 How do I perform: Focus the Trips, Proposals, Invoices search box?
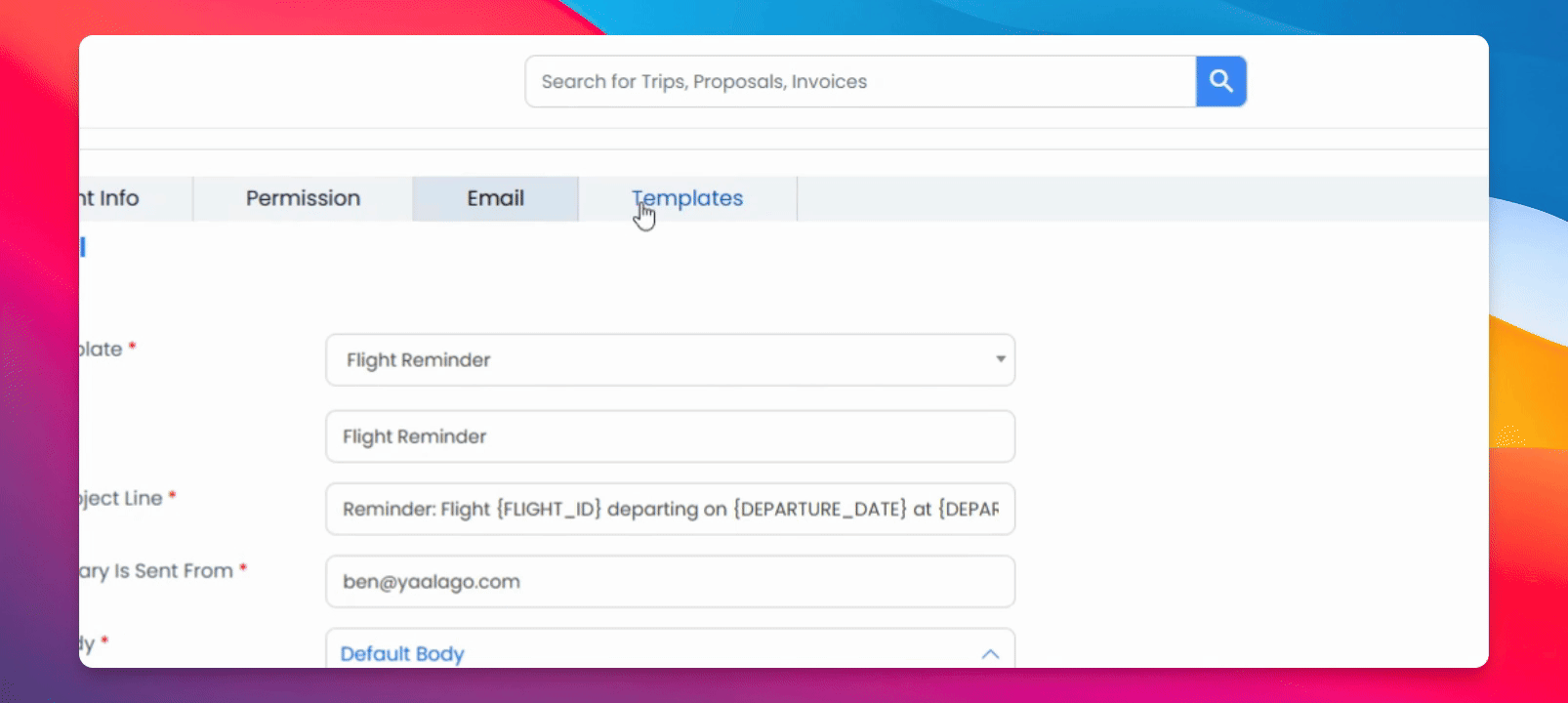pos(860,81)
